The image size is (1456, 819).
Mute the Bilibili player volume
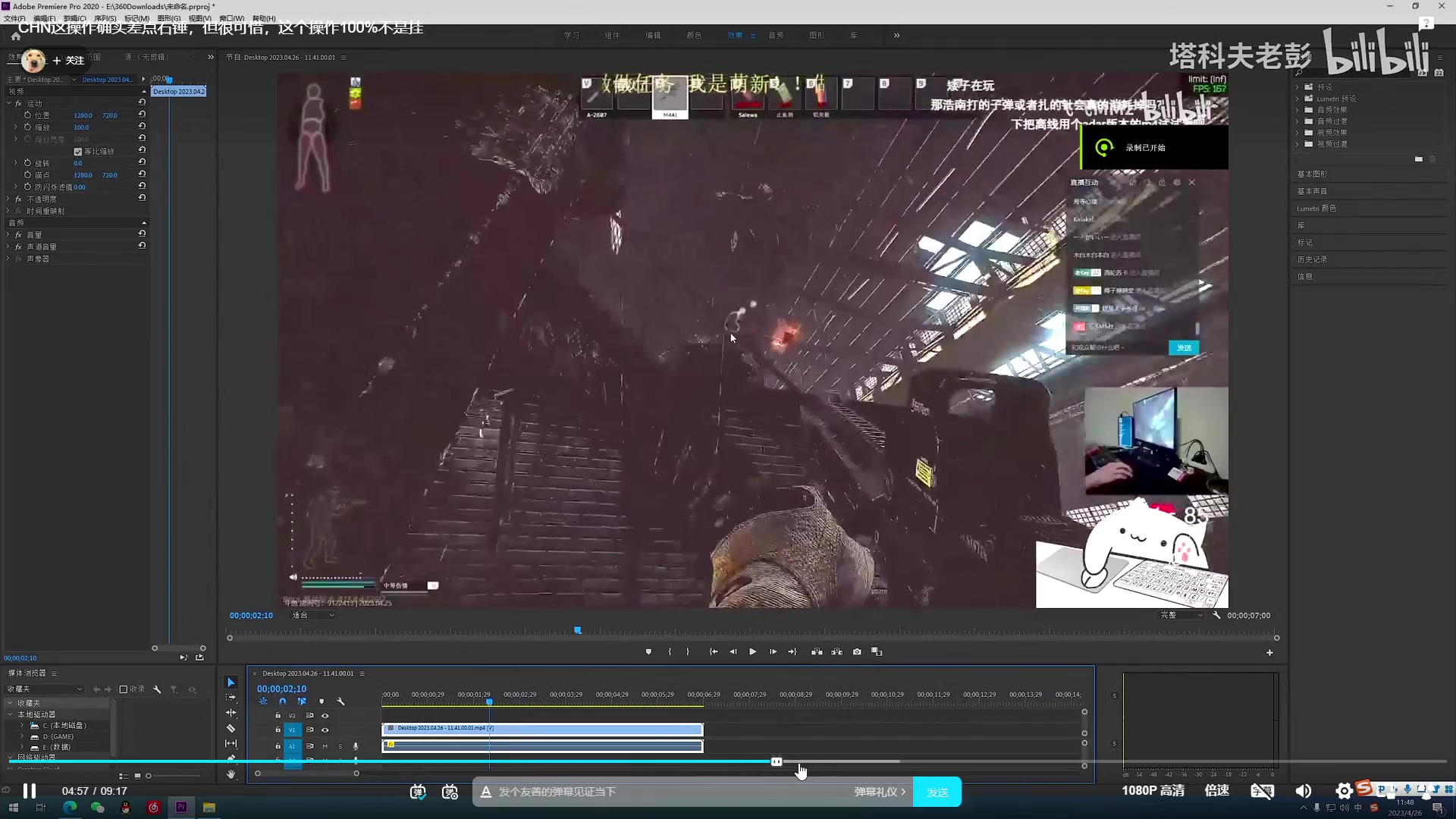point(1304,791)
